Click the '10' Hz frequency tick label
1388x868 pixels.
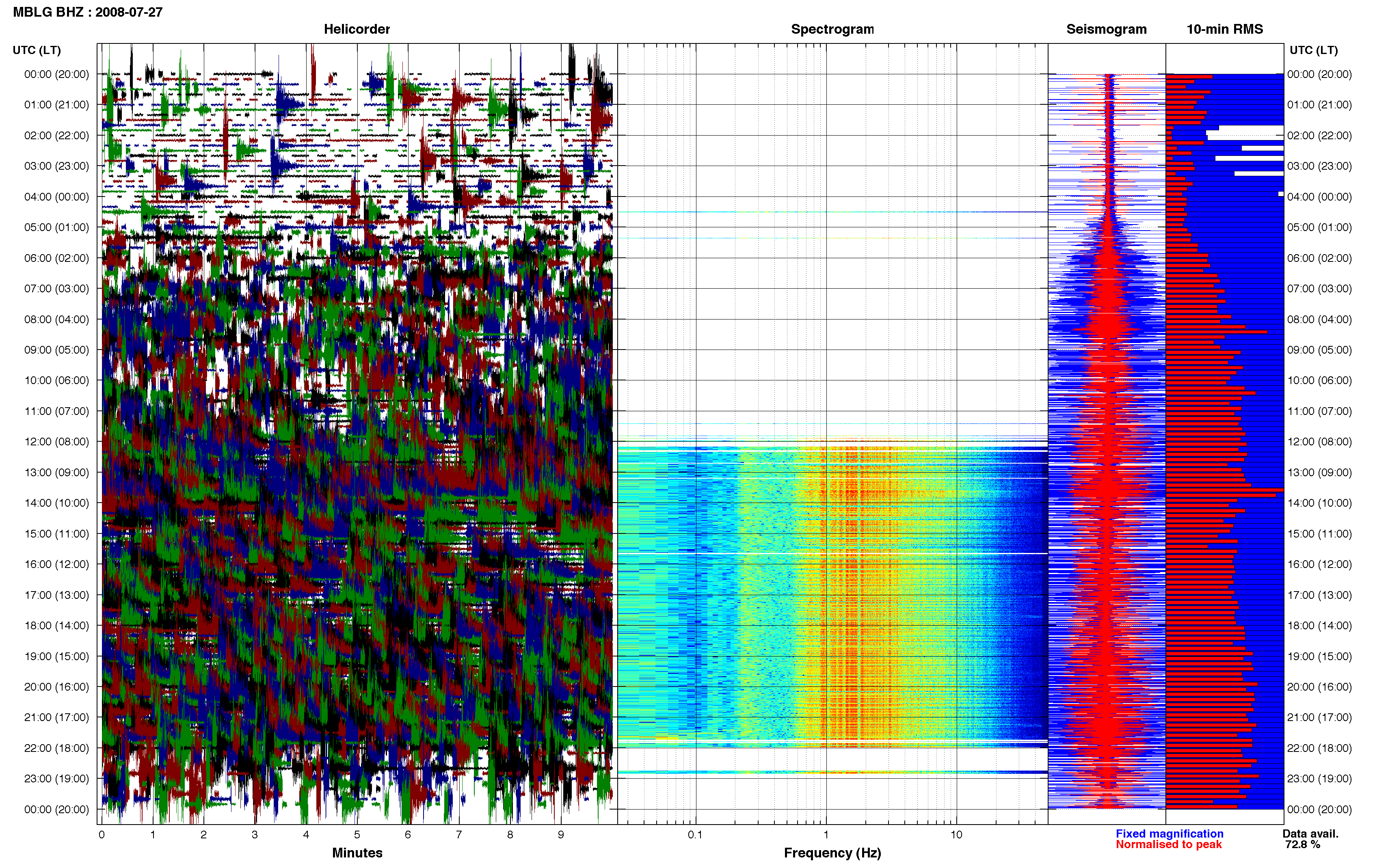click(x=956, y=835)
